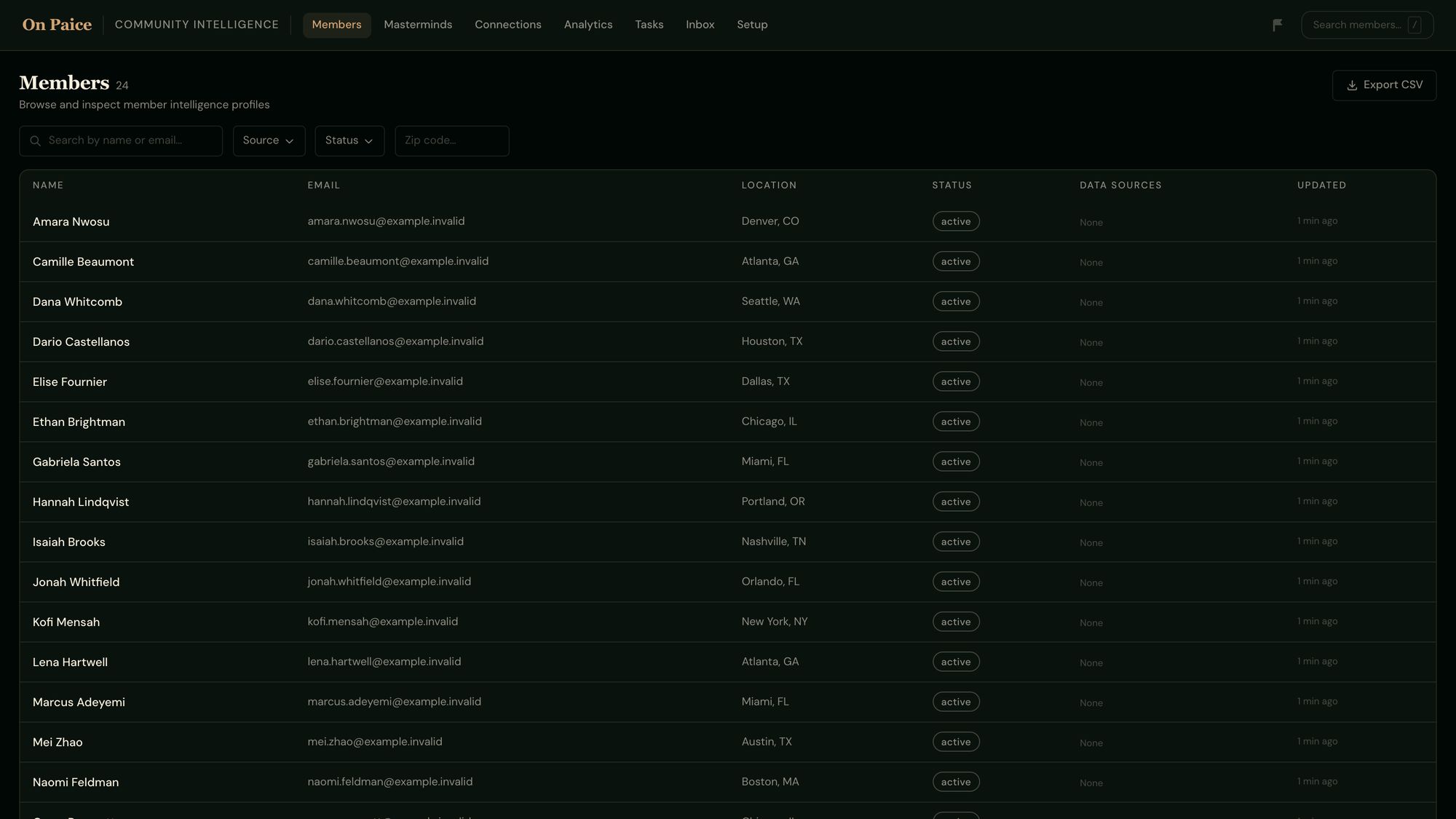Click the lena.hartwell@example.invalid email

click(384, 662)
